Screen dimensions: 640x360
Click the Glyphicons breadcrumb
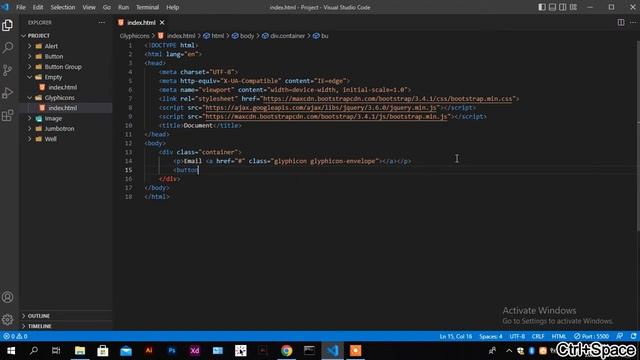[x=135, y=36]
